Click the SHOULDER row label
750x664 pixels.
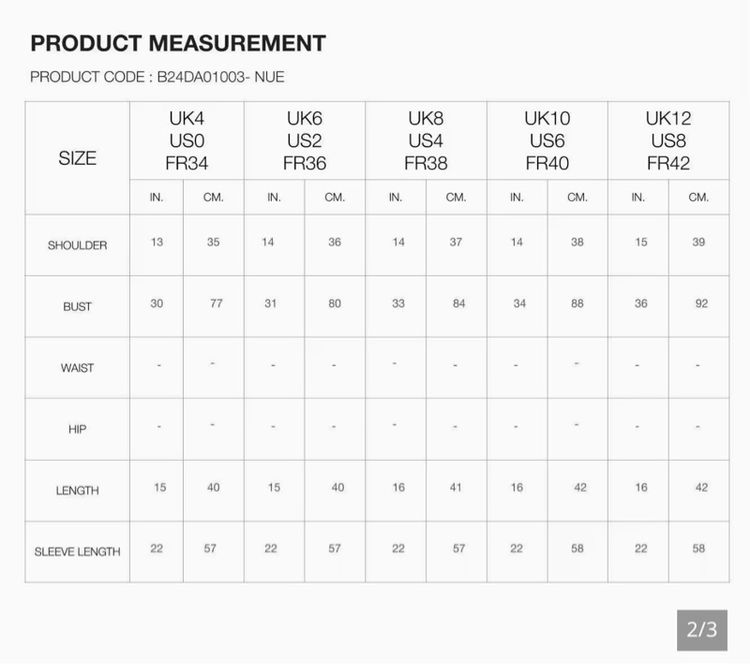click(x=77, y=245)
